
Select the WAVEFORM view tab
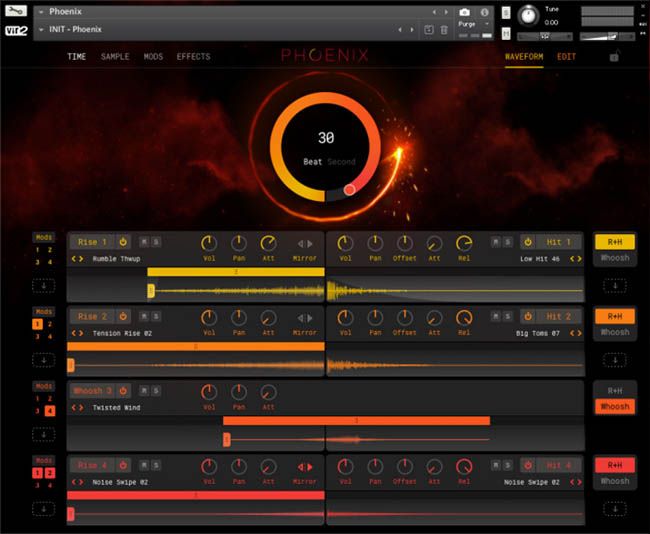tap(524, 56)
